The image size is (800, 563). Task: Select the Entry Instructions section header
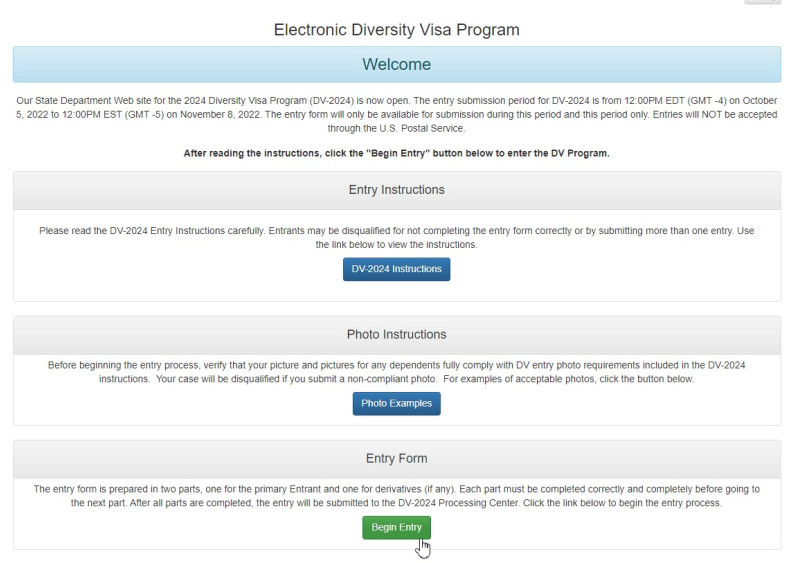pyautogui.click(x=397, y=190)
